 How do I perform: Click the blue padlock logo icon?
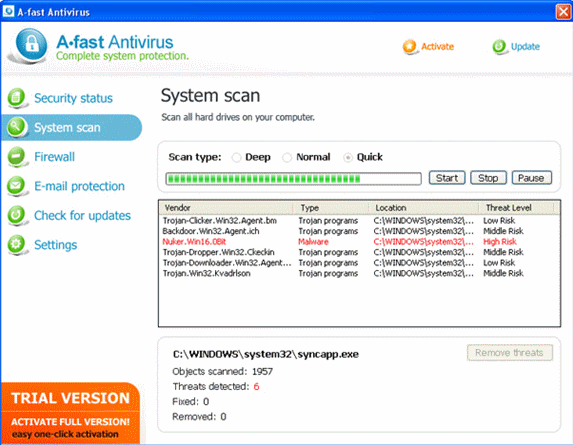[31, 44]
